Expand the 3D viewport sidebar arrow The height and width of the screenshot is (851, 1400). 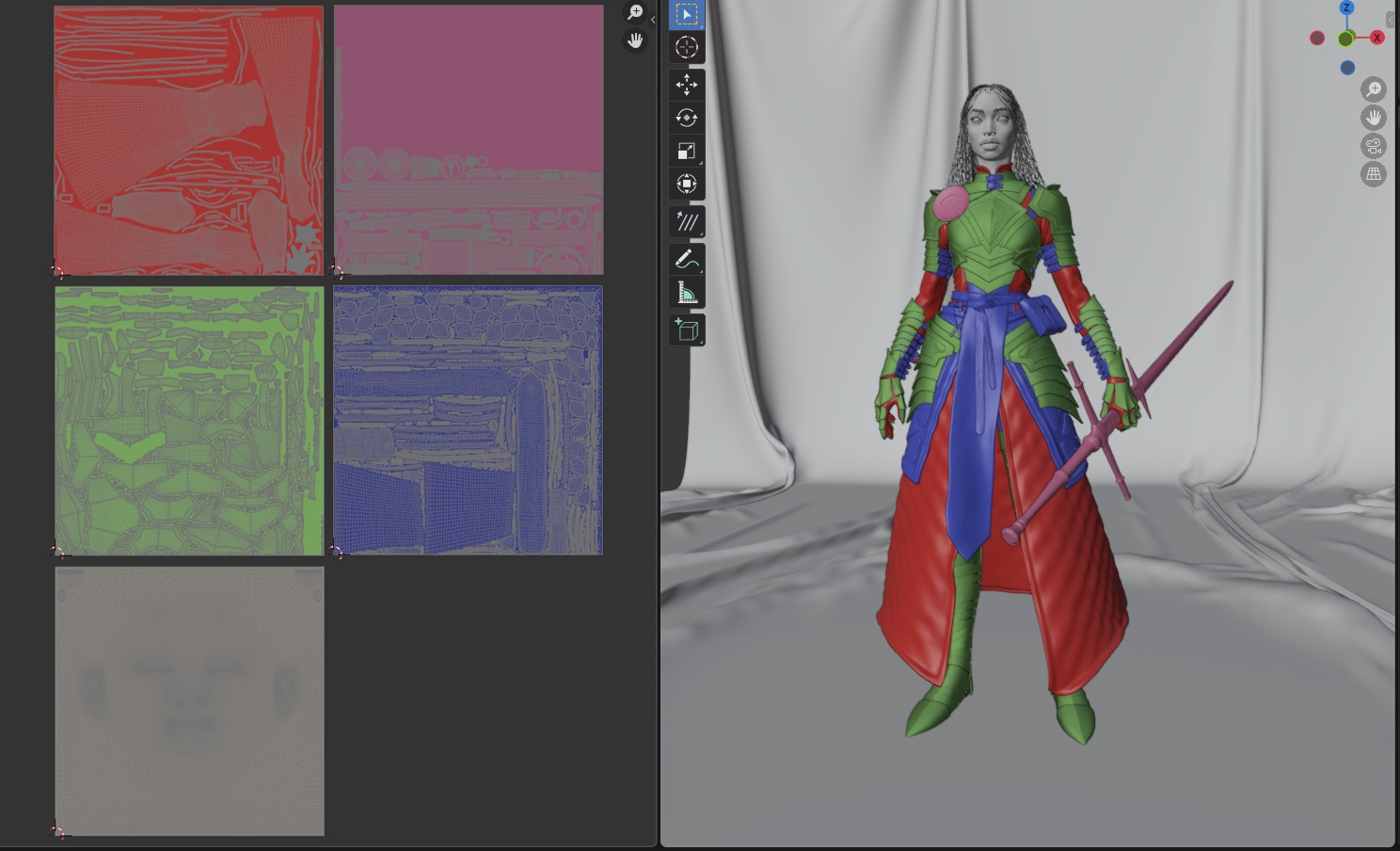tap(1391, 20)
